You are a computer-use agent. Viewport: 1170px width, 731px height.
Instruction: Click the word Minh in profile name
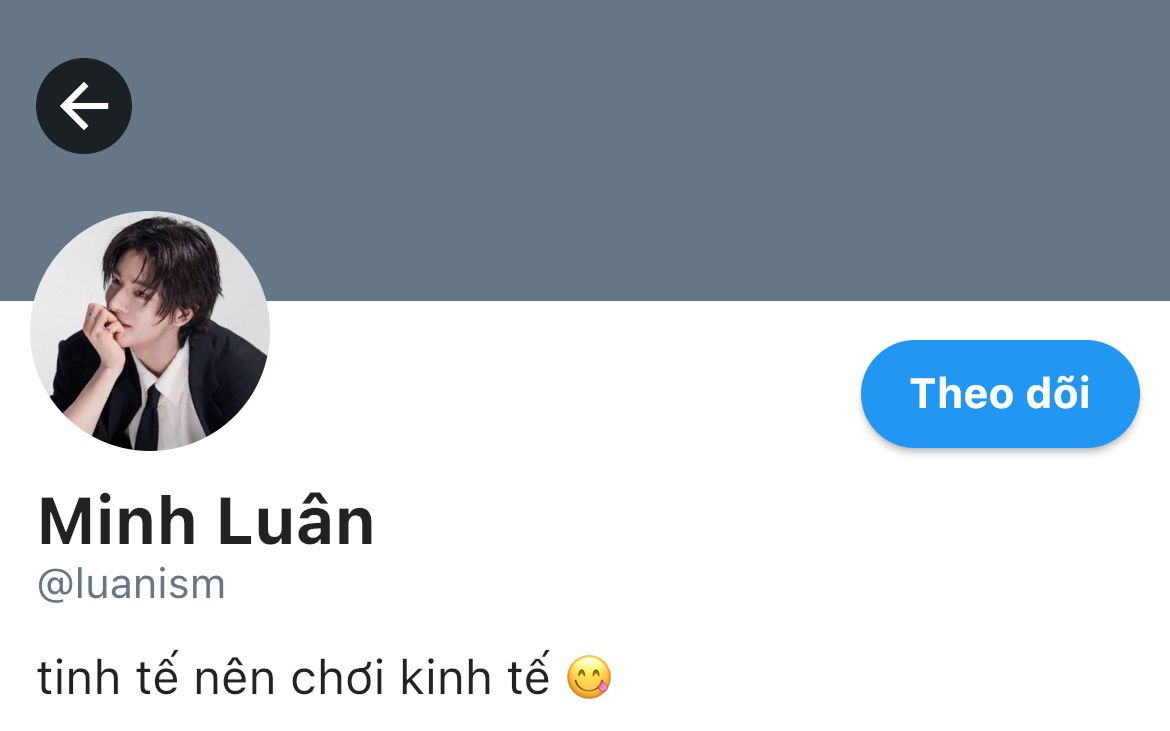point(117,521)
